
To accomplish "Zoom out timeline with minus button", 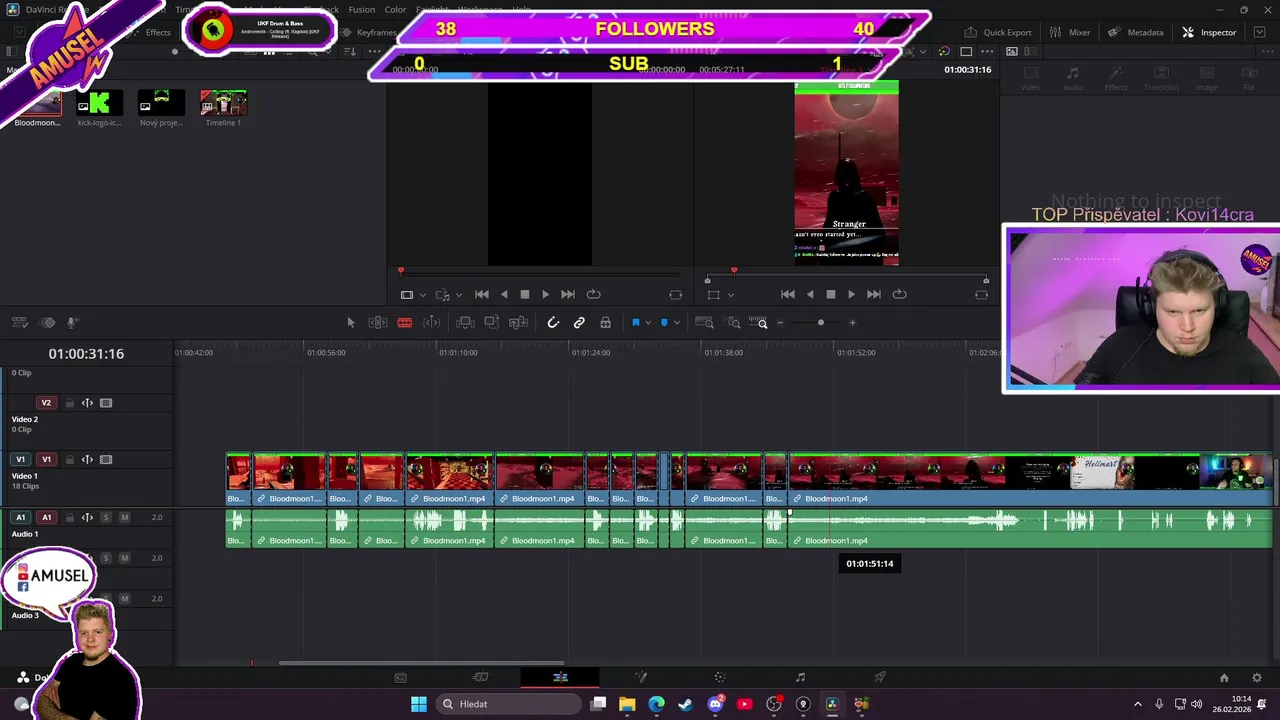I will 781,322.
